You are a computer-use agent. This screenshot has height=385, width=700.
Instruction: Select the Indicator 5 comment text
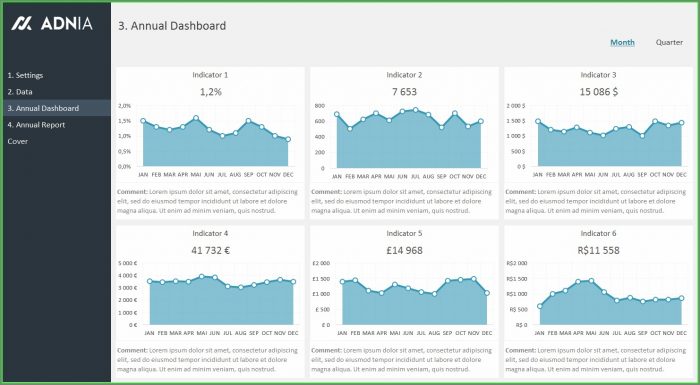coord(402,360)
